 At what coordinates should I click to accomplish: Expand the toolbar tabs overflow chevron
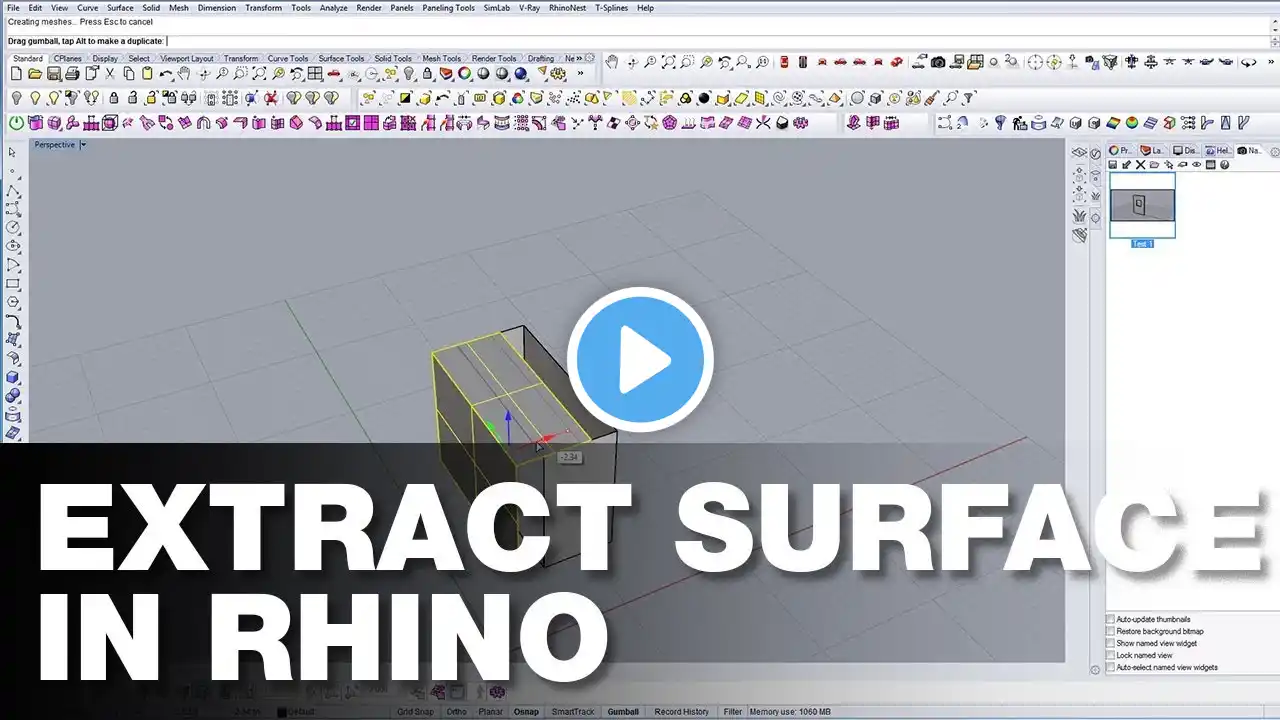pyautogui.click(x=578, y=58)
